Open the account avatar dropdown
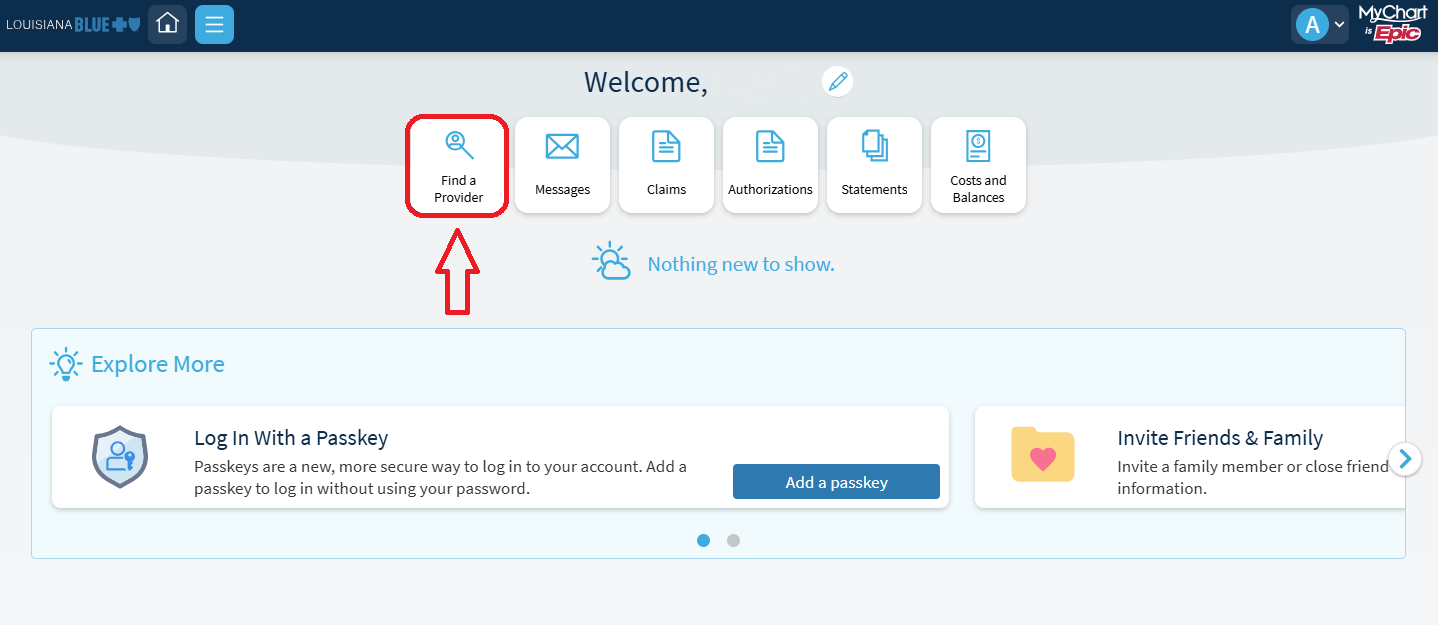1438x625 pixels. click(1318, 23)
